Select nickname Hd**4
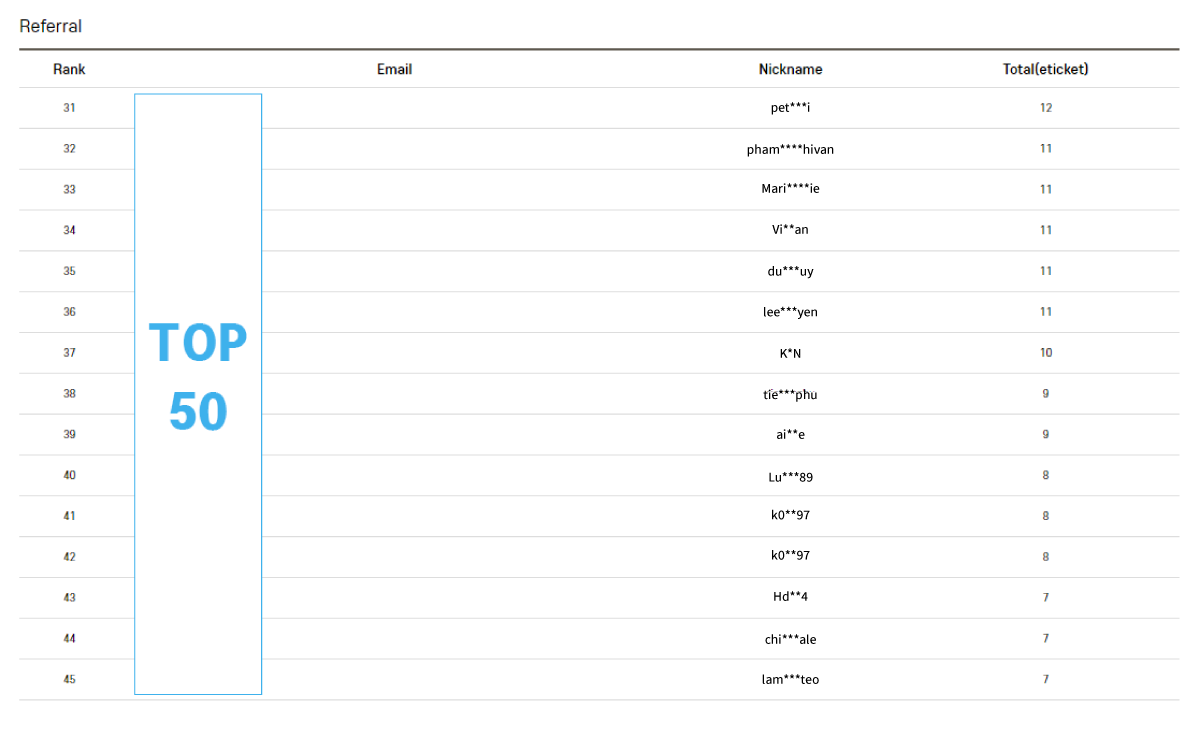Screen dimensions: 1200x730 (790, 598)
